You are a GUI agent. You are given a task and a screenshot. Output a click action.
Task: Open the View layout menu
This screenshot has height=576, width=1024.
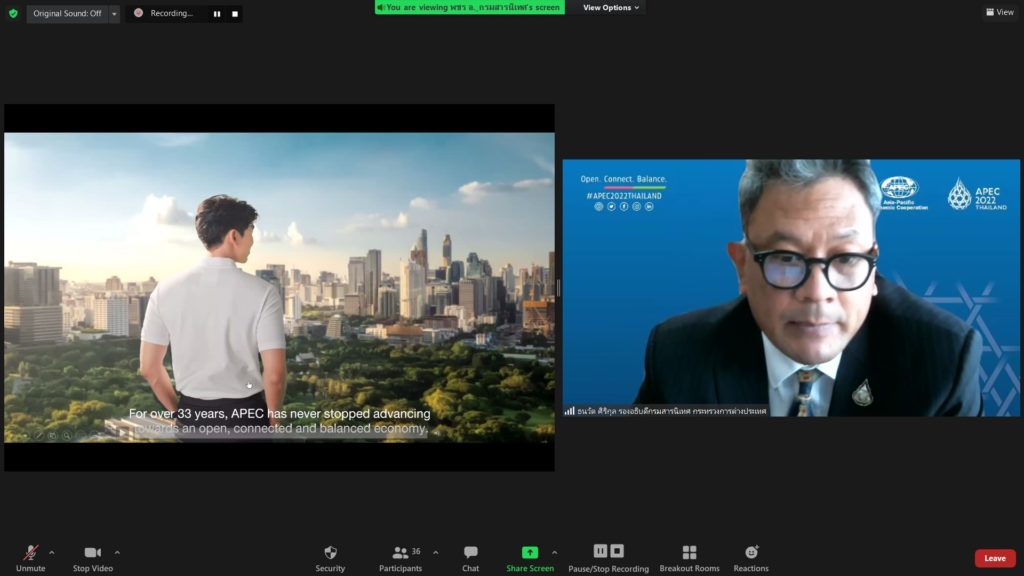pyautogui.click(x=999, y=12)
